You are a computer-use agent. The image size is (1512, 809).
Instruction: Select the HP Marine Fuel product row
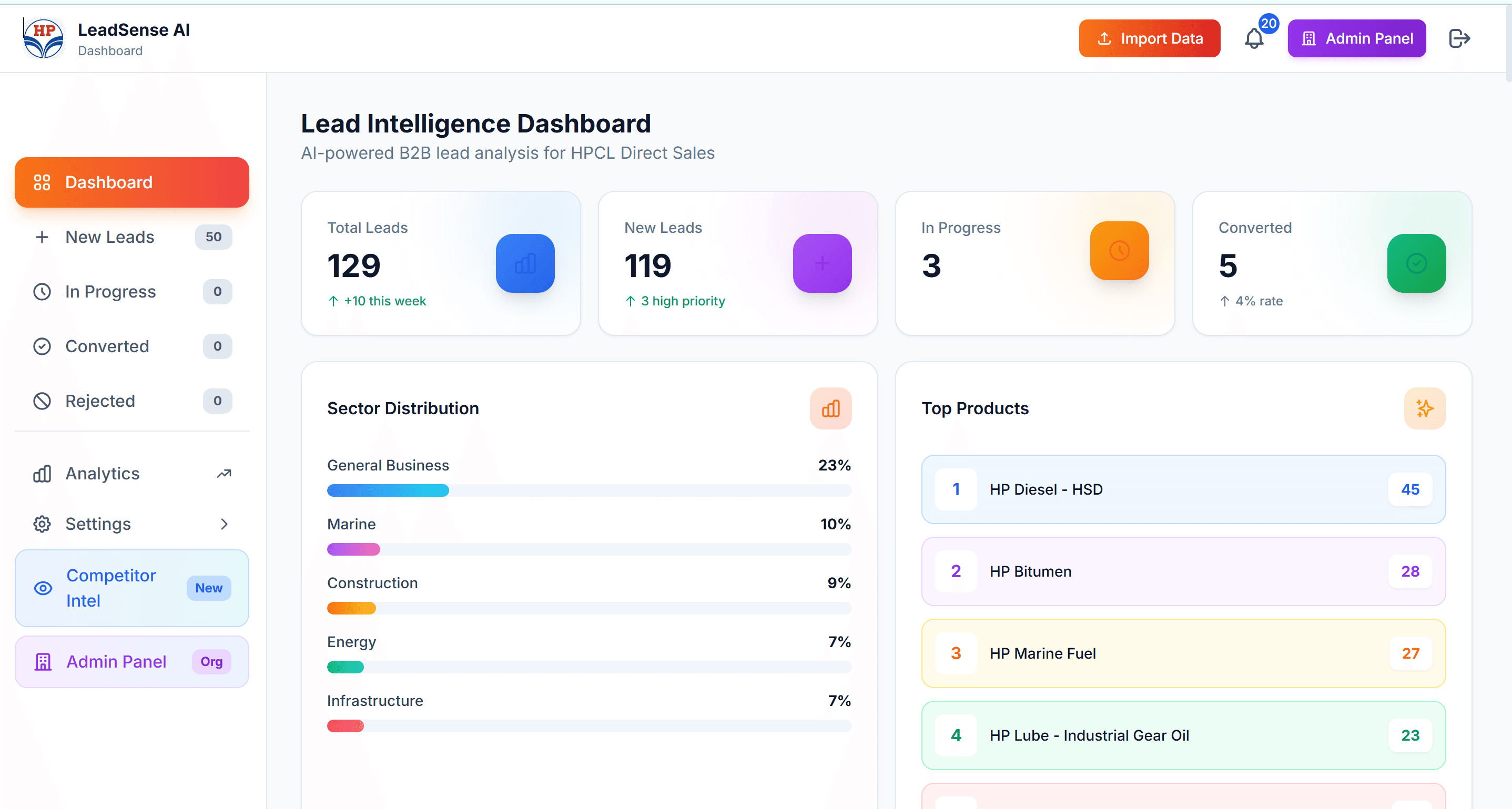pyautogui.click(x=1183, y=653)
